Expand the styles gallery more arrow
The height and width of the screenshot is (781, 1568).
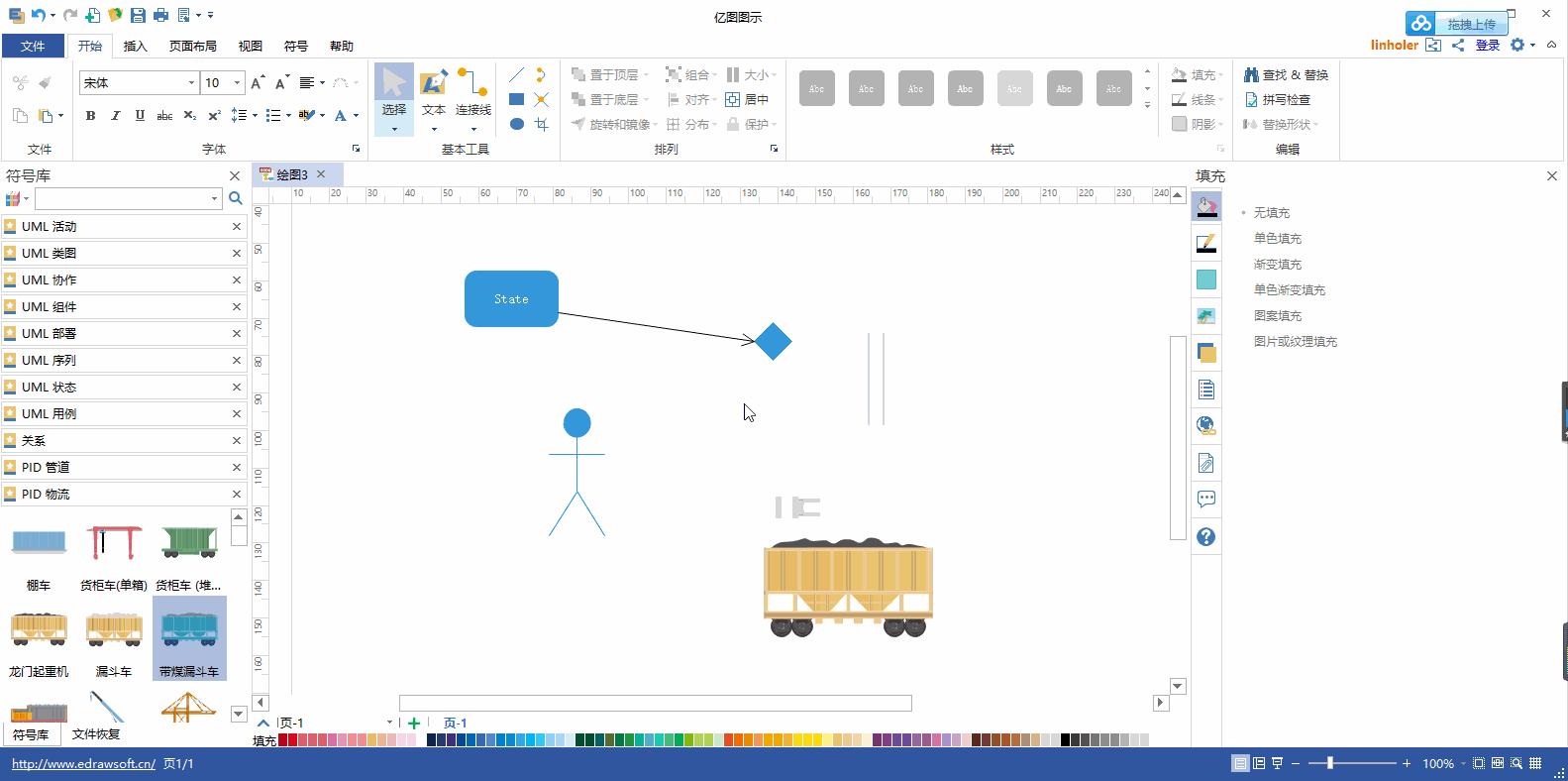pyautogui.click(x=1147, y=105)
